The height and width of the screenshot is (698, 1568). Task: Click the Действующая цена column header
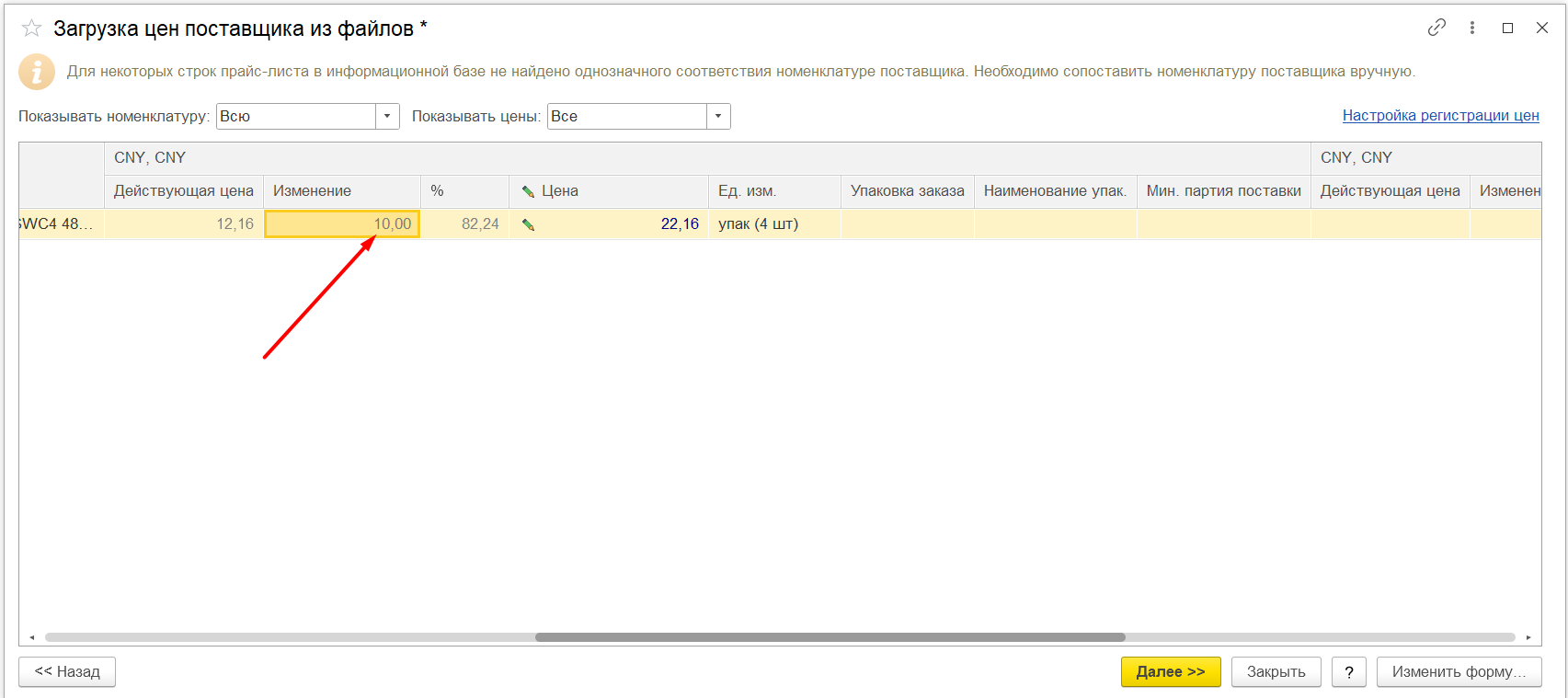point(184,191)
